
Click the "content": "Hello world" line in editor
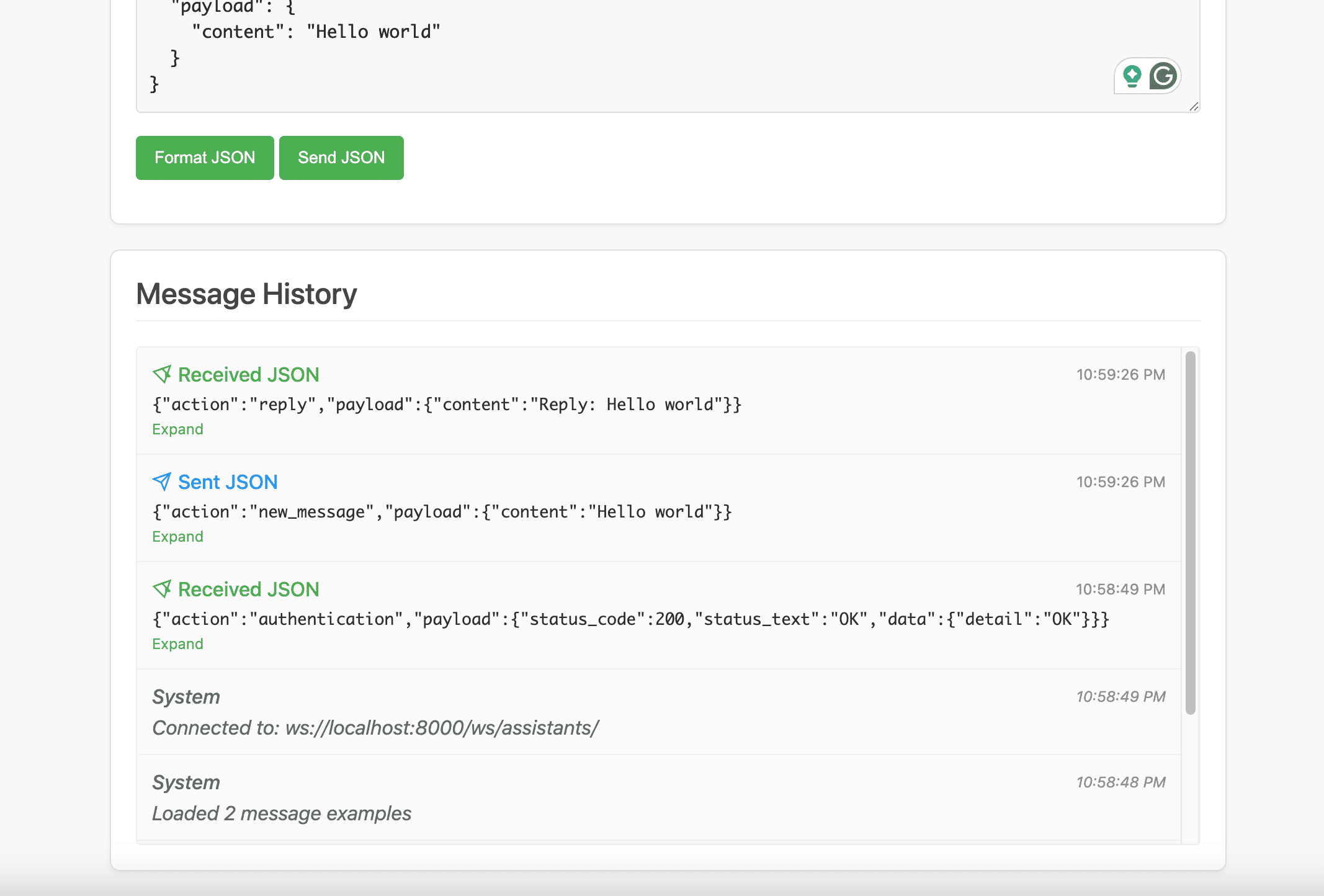click(316, 32)
